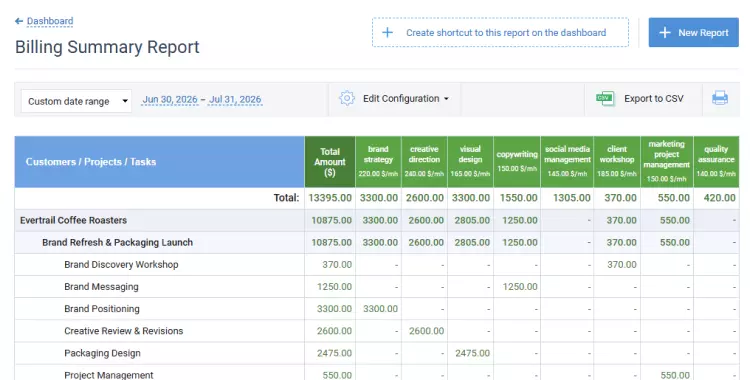The image size is (750, 380).
Task: Click the plus icon in the shortcut box
Action: click(x=387, y=33)
